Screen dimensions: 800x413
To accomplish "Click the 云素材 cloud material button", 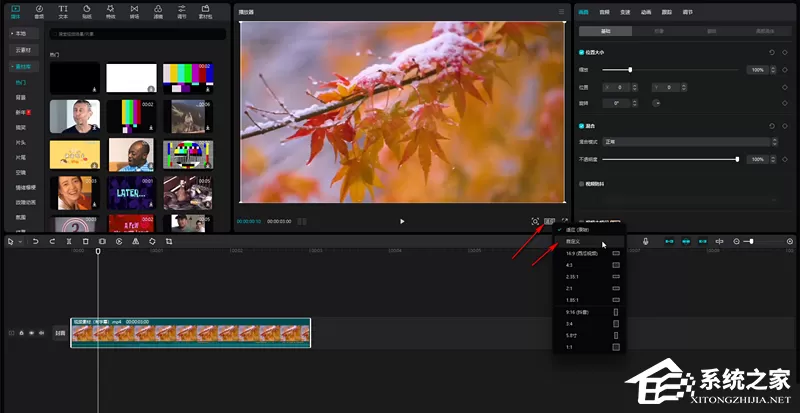I will tap(24, 50).
